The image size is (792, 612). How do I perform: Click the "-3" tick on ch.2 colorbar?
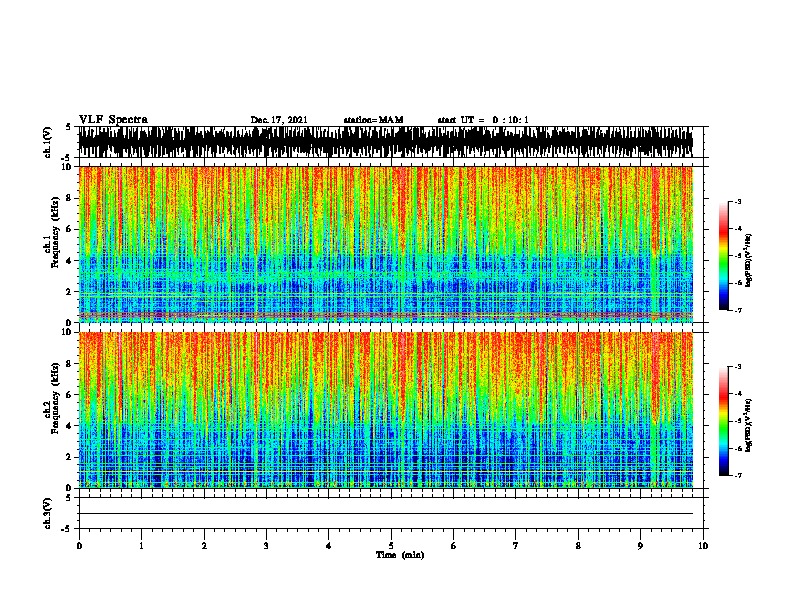click(737, 367)
